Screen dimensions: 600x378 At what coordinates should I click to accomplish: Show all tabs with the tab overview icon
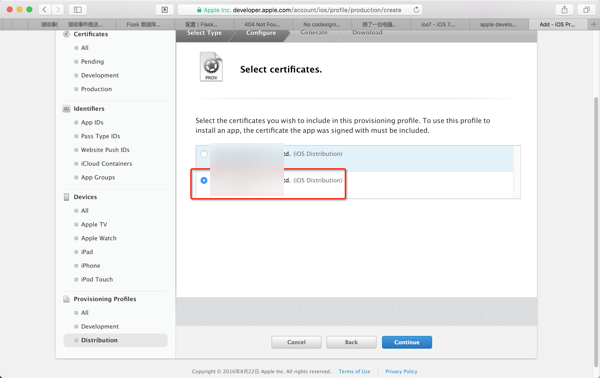(x=586, y=10)
